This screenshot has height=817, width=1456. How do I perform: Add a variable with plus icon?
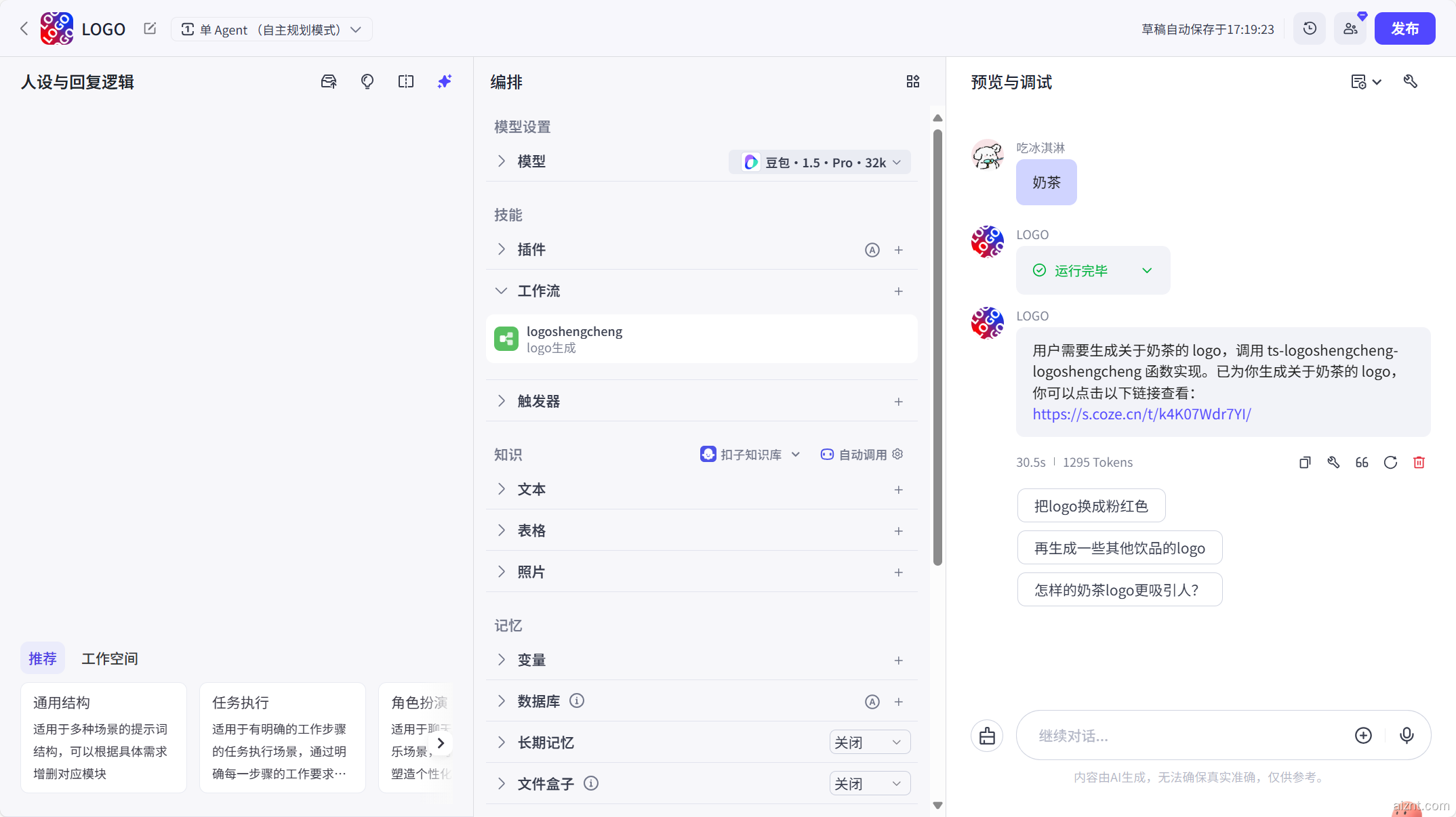899,661
